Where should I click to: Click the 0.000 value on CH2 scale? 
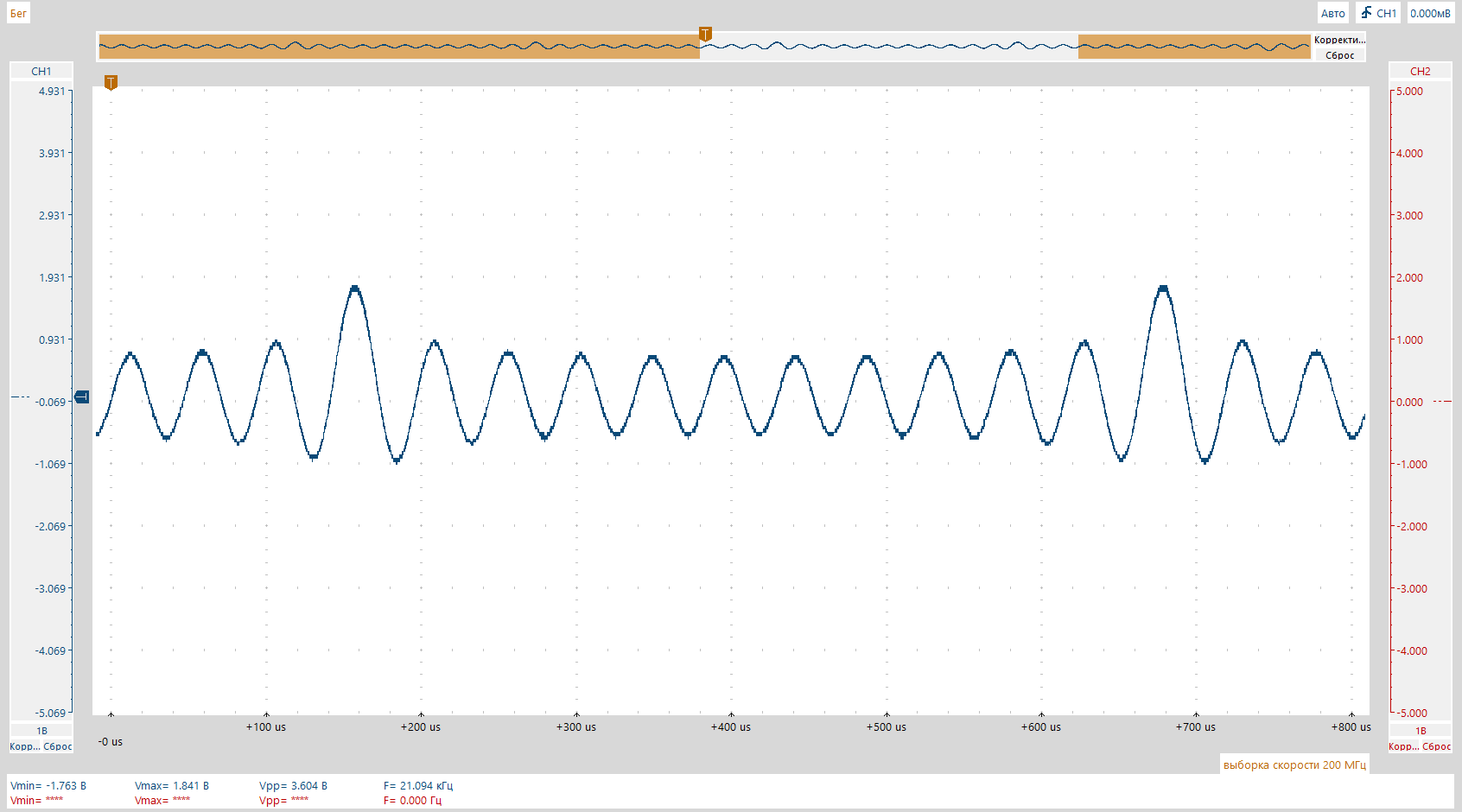1409,402
